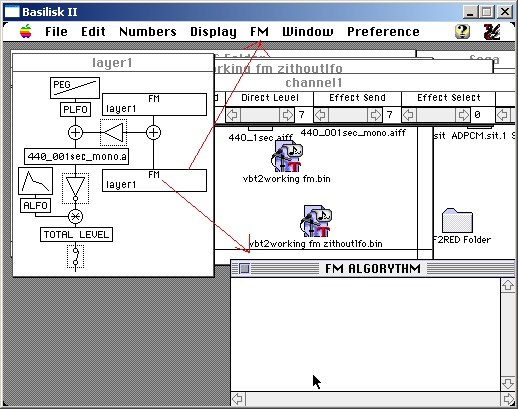Select the lower FM layer1 block
Image resolution: width=518 pixels, height=409 pixels.
[x=154, y=180]
